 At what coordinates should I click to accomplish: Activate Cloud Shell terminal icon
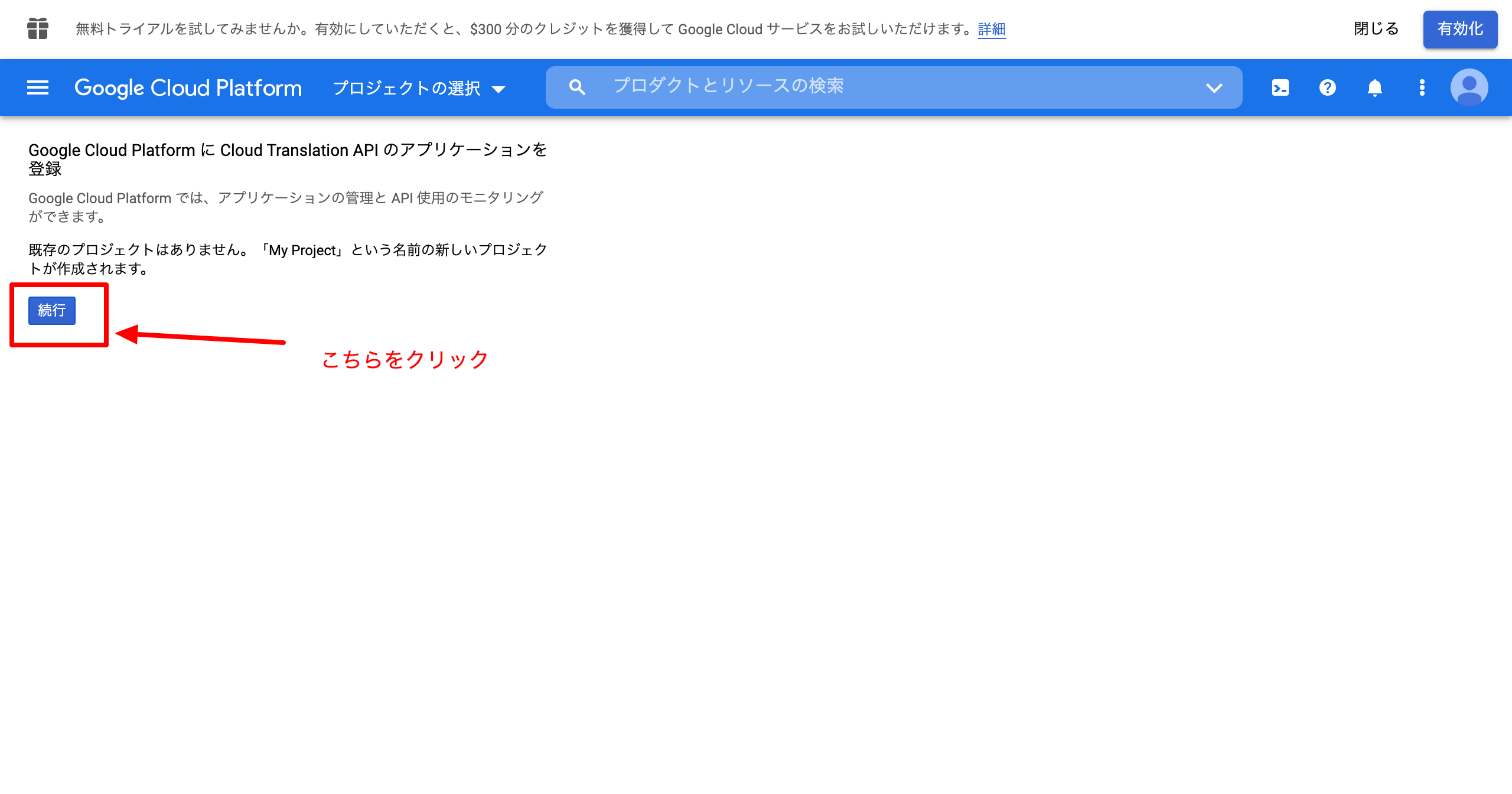(x=1280, y=88)
